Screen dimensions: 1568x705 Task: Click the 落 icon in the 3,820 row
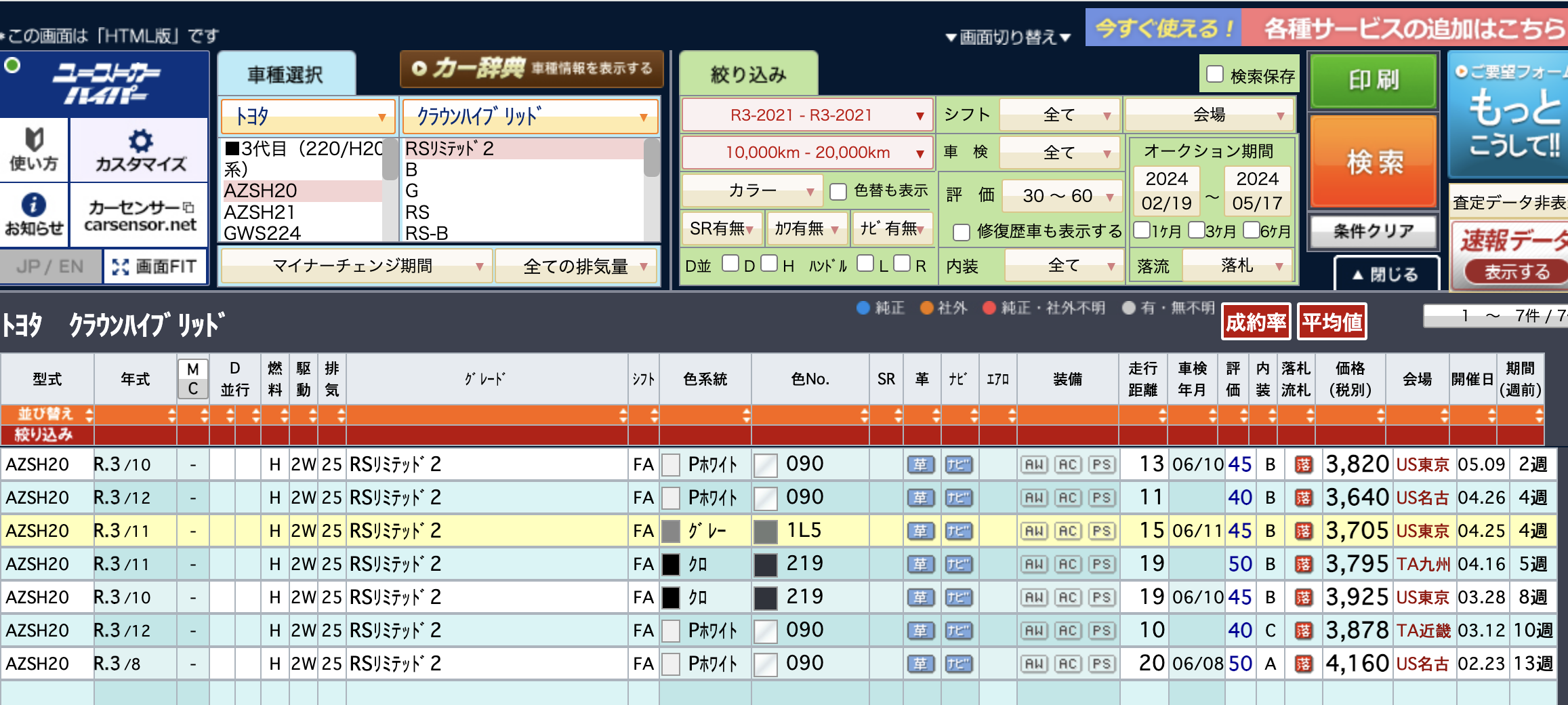tap(1304, 464)
